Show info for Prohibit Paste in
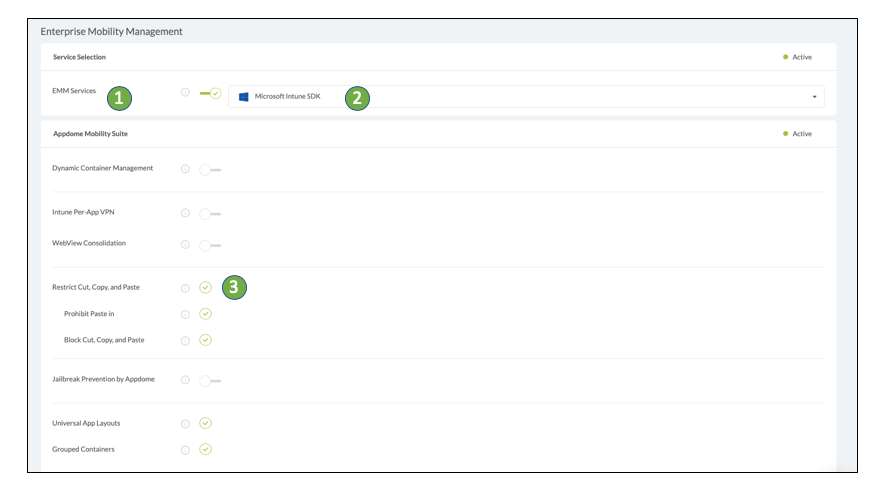Viewport: 875px width, 485px height. tap(185, 314)
